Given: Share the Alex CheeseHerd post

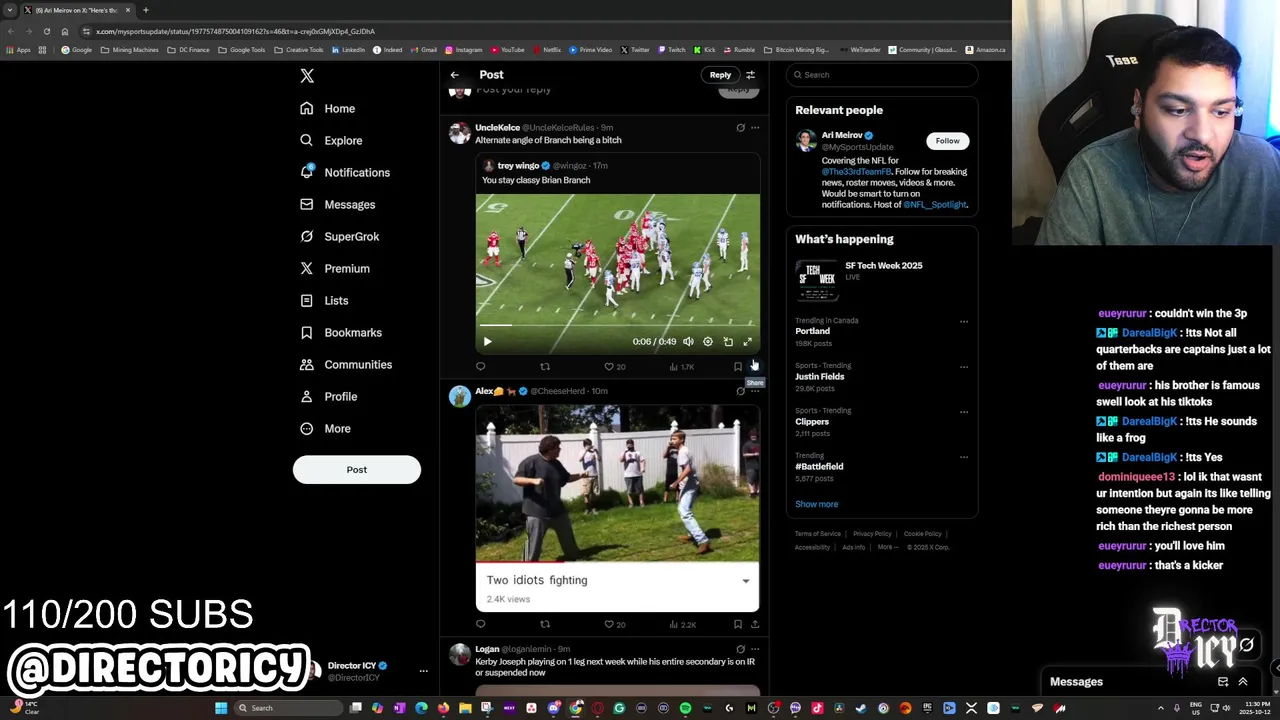Looking at the screenshot, I should 755,625.
